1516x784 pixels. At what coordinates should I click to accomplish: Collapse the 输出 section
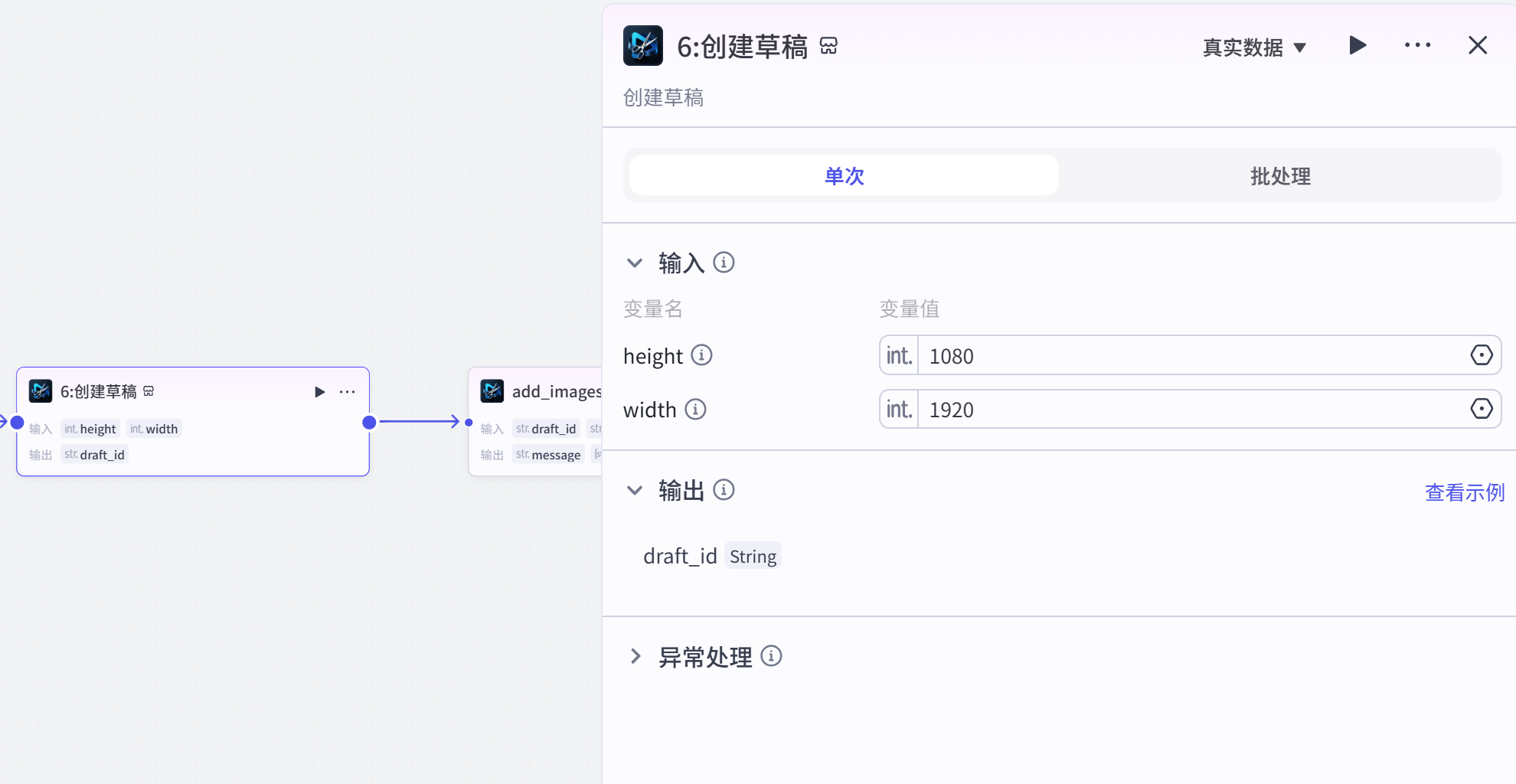pyautogui.click(x=635, y=490)
